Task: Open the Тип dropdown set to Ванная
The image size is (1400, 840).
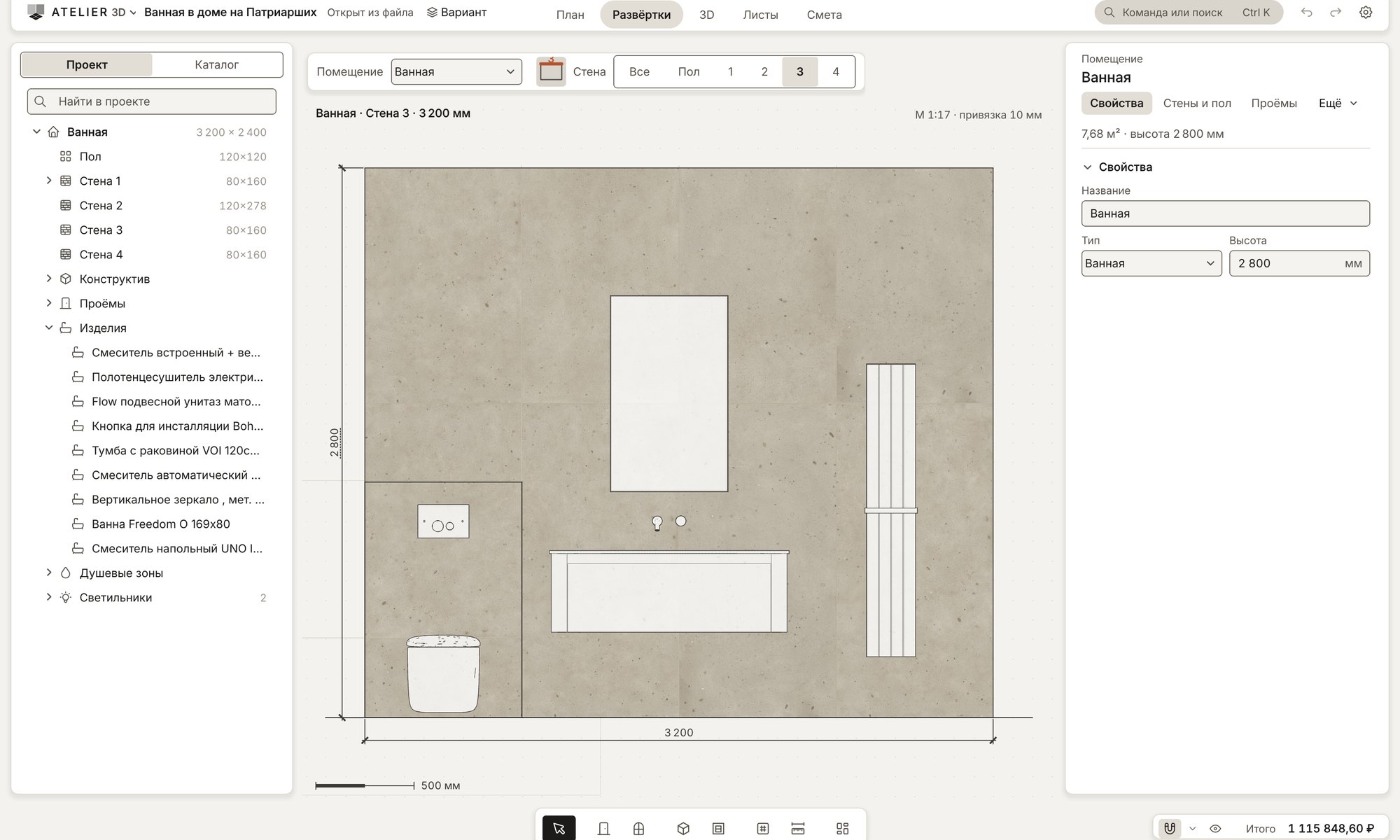Action: click(1151, 263)
